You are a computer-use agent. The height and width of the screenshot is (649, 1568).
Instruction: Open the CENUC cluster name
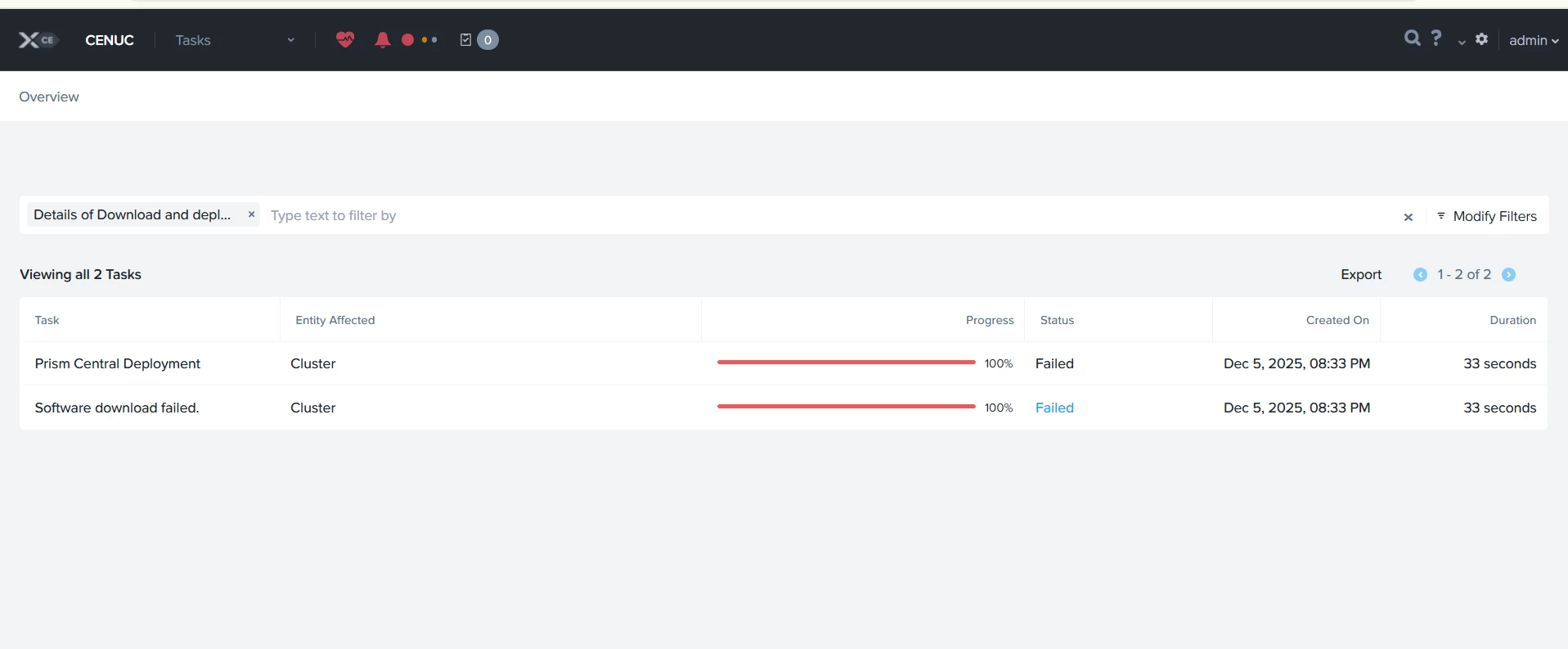click(110, 40)
